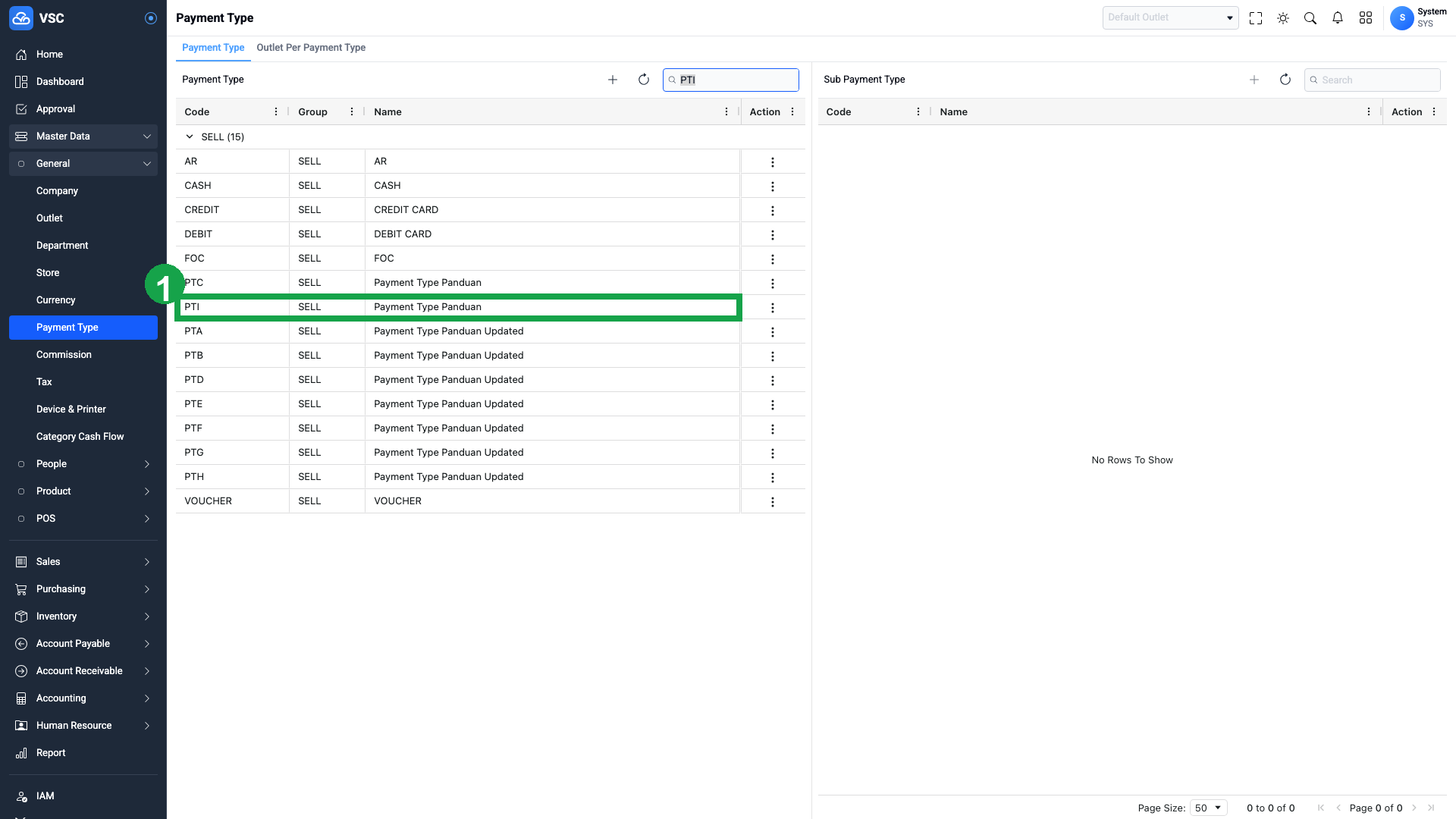Open the Default Outlet dropdown
This screenshot has width=1456, height=819.
(1170, 17)
